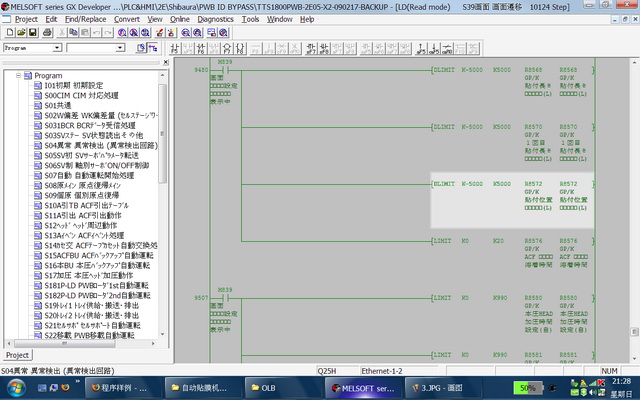Click the Windows Start orb
Viewport: 640px width, 400px height.
pos(14,387)
